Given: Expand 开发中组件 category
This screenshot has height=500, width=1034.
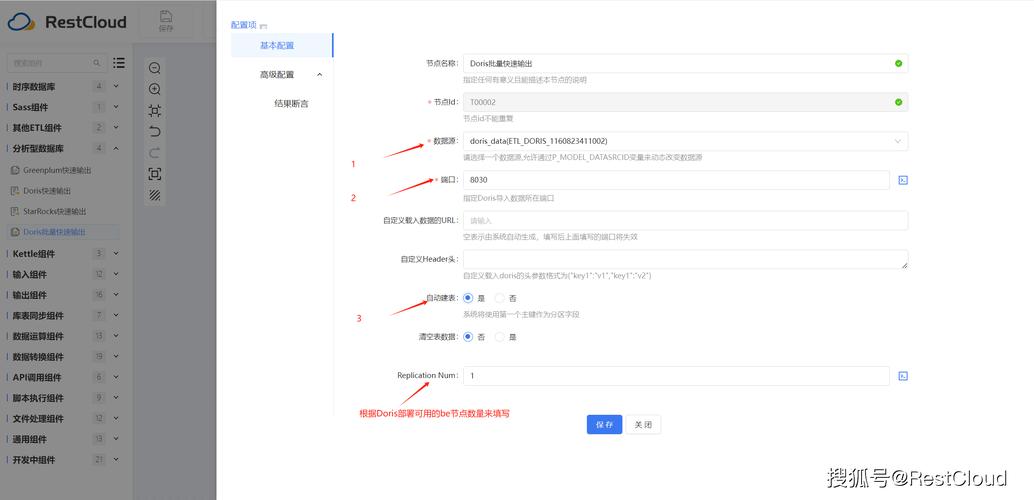Looking at the screenshot, I should [x=116, y=460].
